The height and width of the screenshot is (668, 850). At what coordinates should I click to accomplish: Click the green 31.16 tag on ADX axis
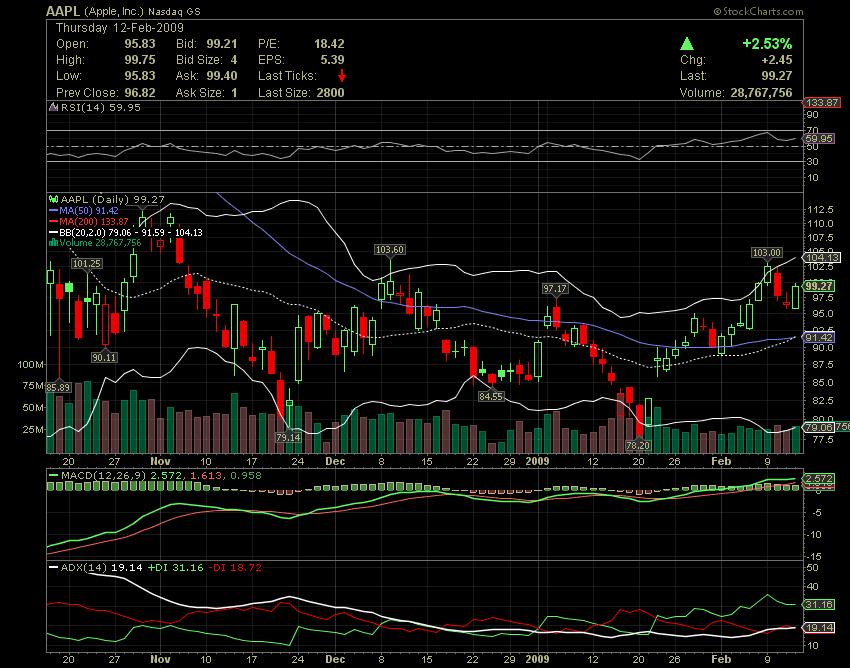pos(819,604)
